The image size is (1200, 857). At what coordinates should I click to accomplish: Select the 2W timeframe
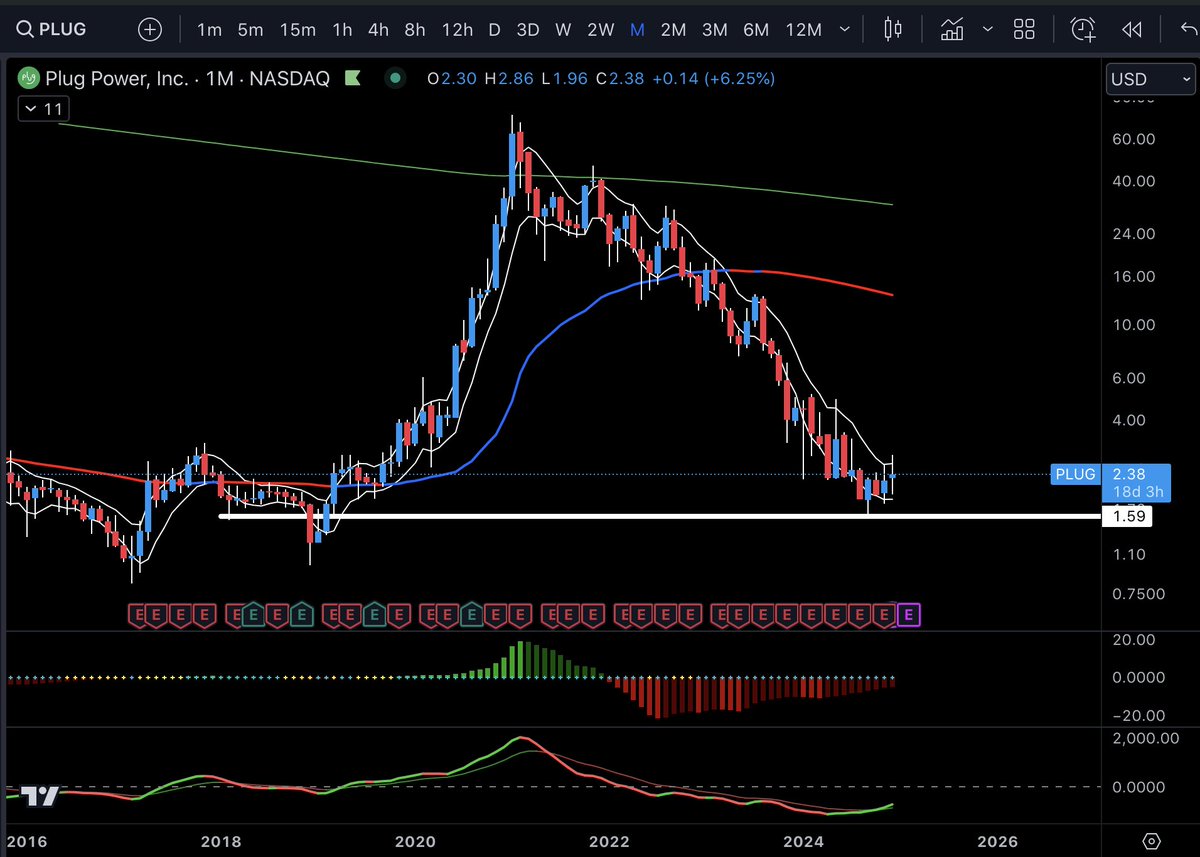pyautogui.click(x=600, y=29)
